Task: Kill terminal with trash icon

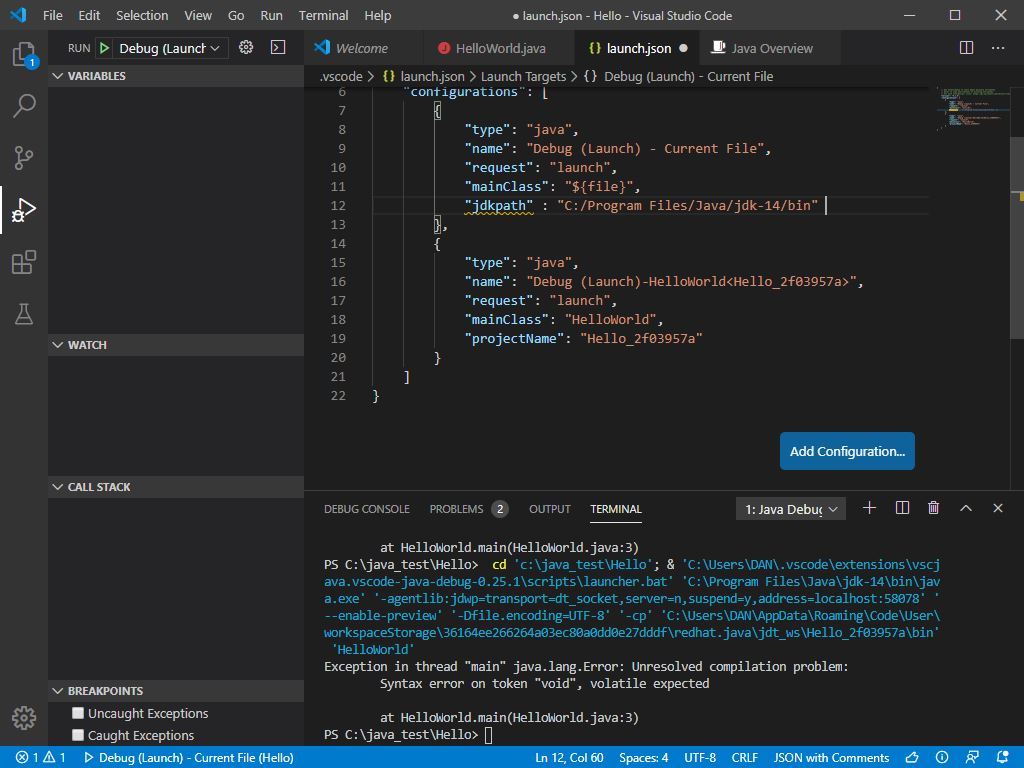Action: click(934, 508)
